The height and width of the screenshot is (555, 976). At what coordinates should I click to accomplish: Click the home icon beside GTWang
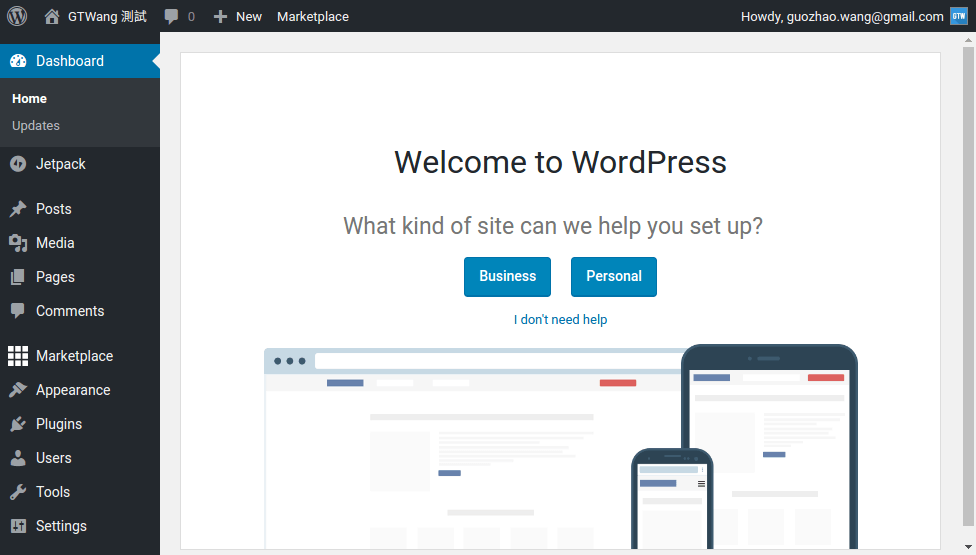point(52,16)
